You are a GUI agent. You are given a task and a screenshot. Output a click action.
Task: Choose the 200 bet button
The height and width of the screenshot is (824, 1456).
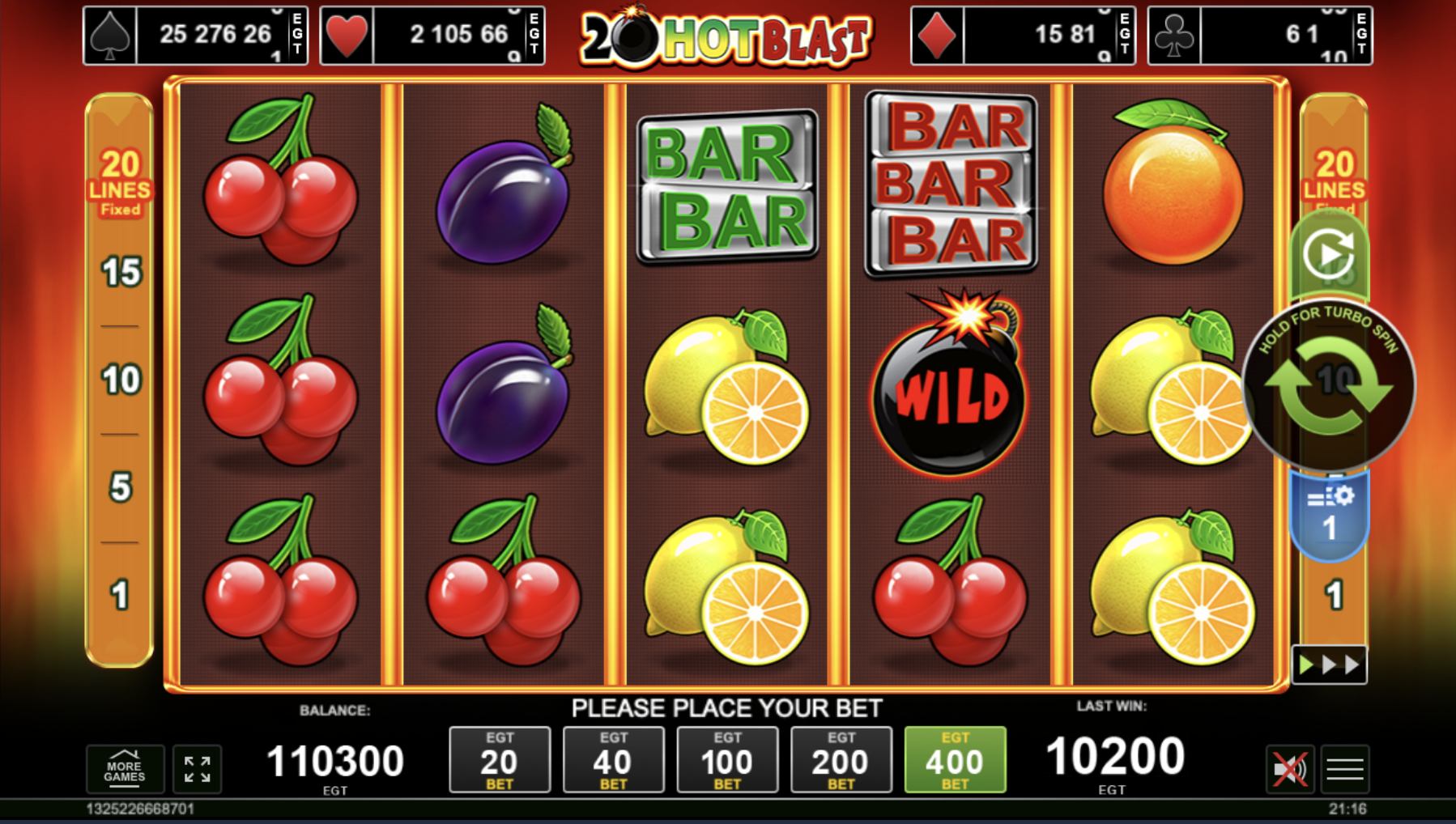(841, 760)
